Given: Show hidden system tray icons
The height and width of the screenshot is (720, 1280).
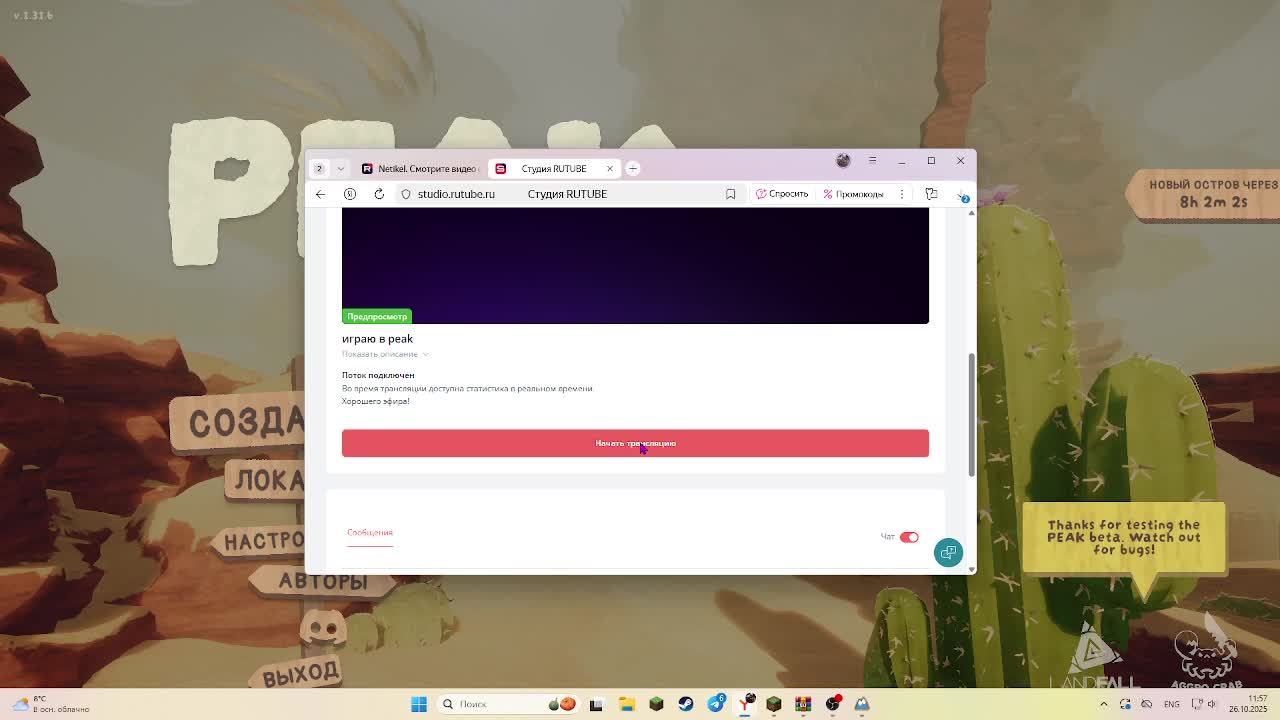Looking at the screenshot, I should pos(1104,704).
